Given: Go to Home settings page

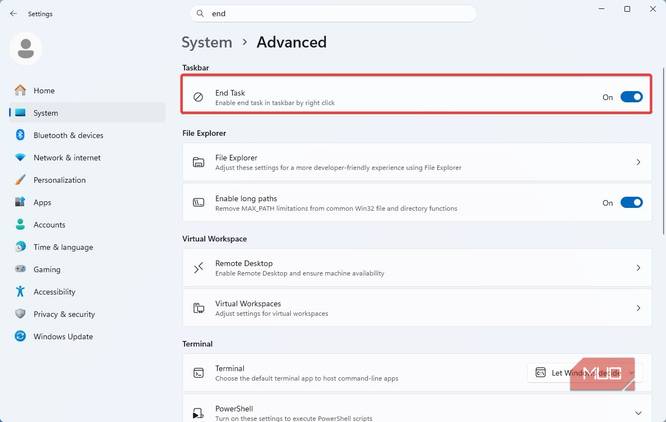Looking at the screenshot, I should coord(44,90).
